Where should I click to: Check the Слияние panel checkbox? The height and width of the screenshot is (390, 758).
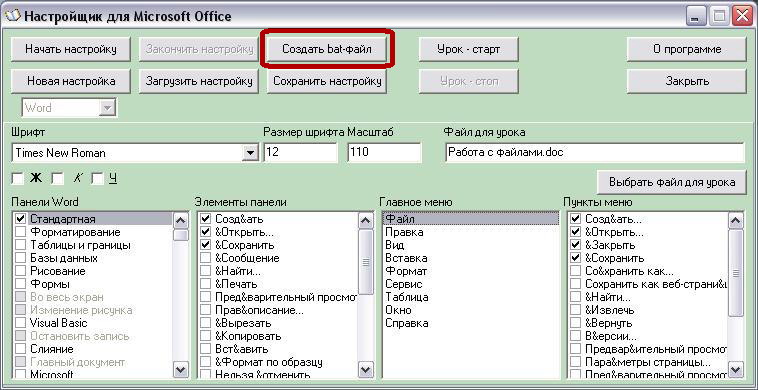(x=20, y=349)
